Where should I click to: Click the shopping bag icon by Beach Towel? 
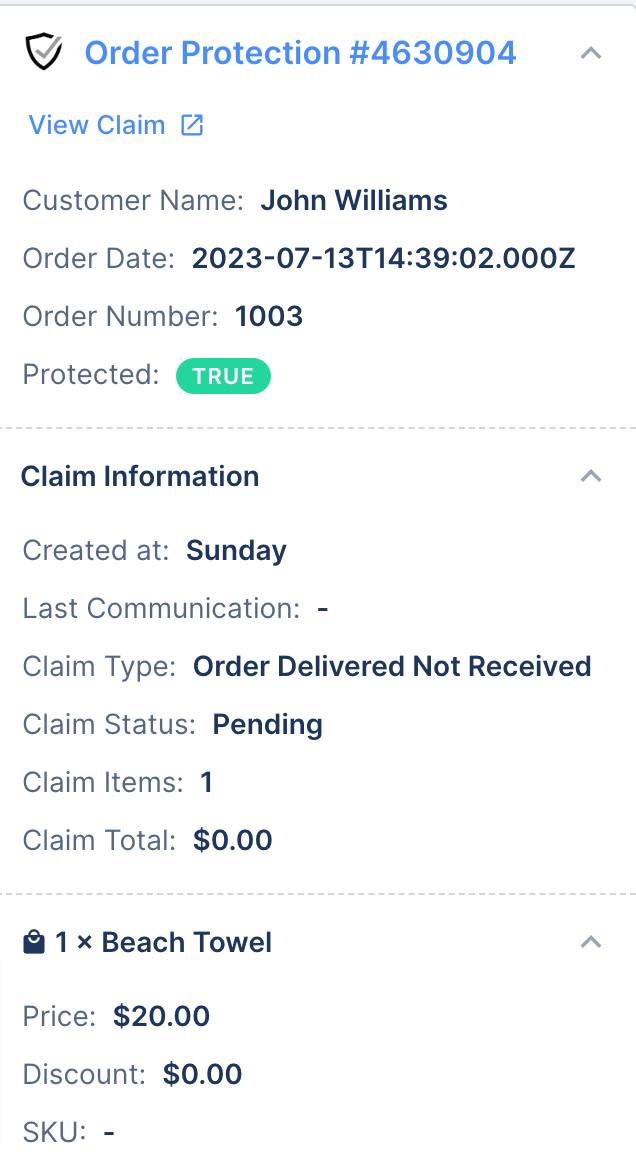coord(33,943)
